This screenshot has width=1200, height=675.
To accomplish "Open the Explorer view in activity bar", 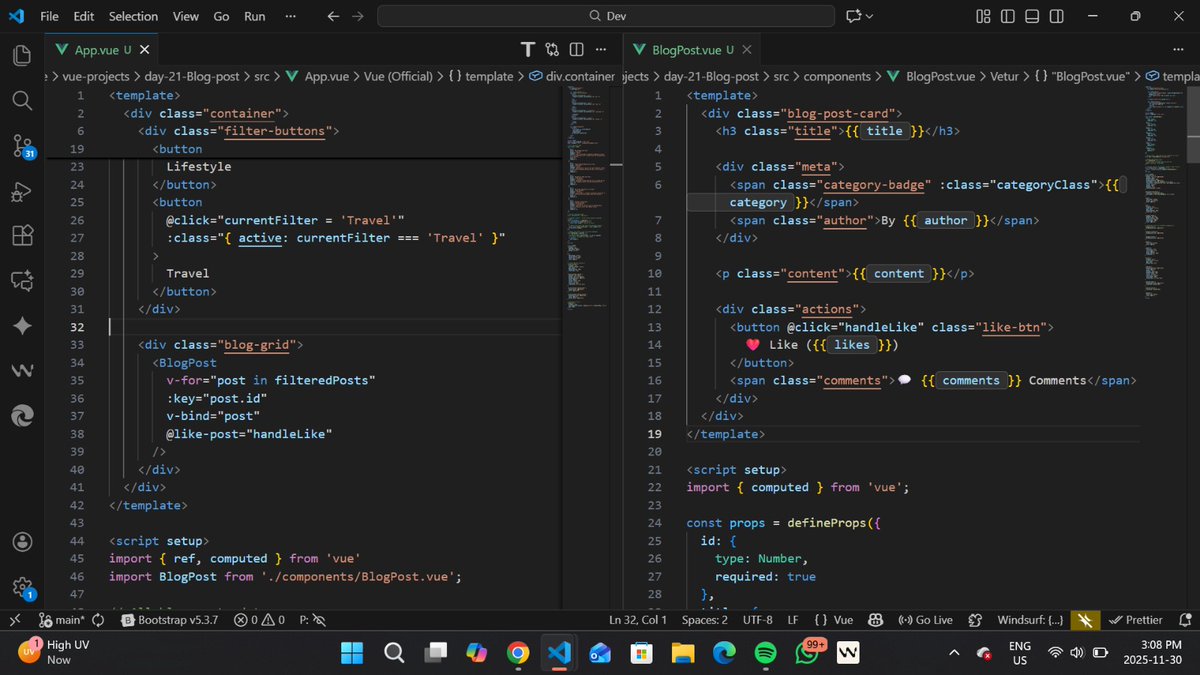I will (22, 56).
